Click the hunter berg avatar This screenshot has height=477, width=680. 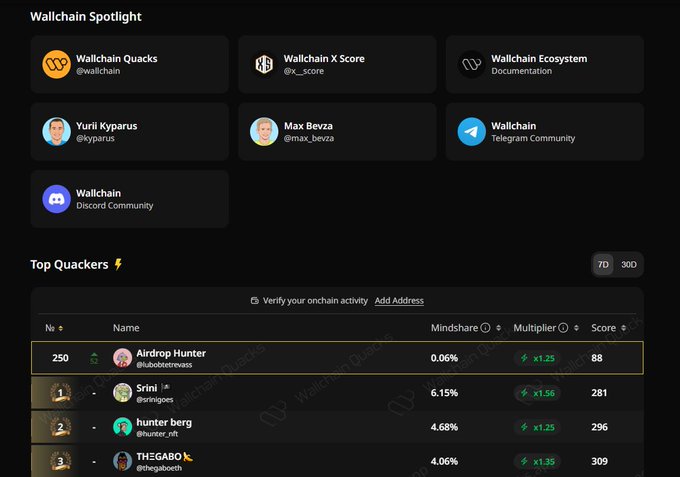(x=122, y=427)
